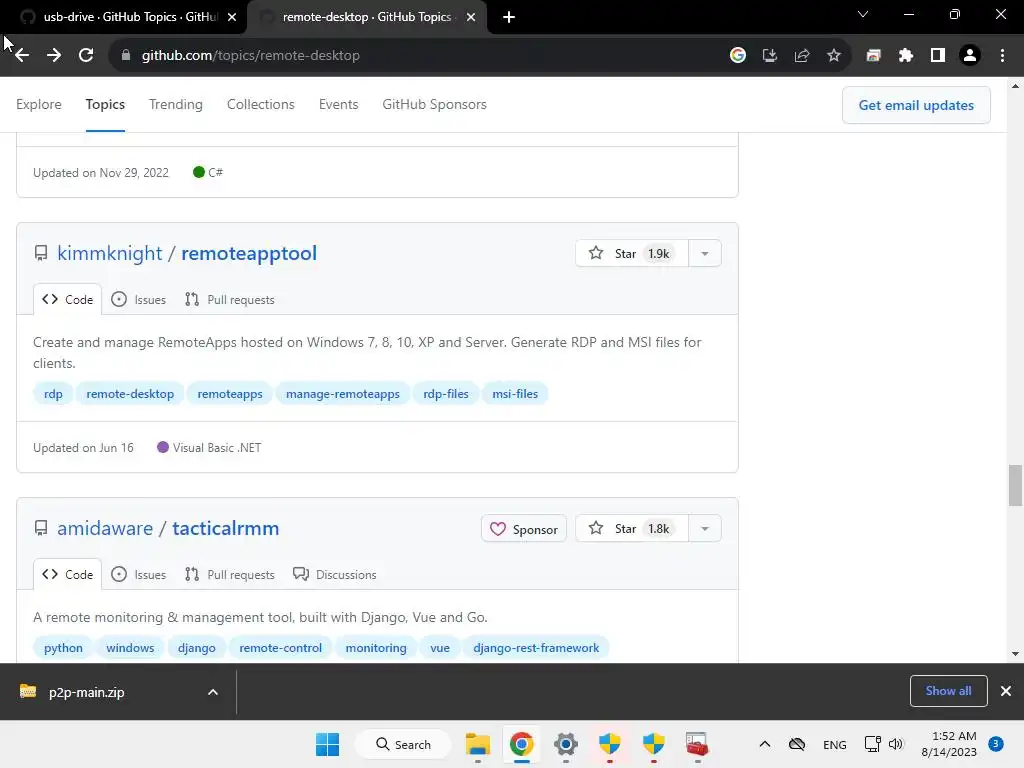Open Windows Start menu
The width and height of the screenshot is (1024, 768).
(328, 744)
